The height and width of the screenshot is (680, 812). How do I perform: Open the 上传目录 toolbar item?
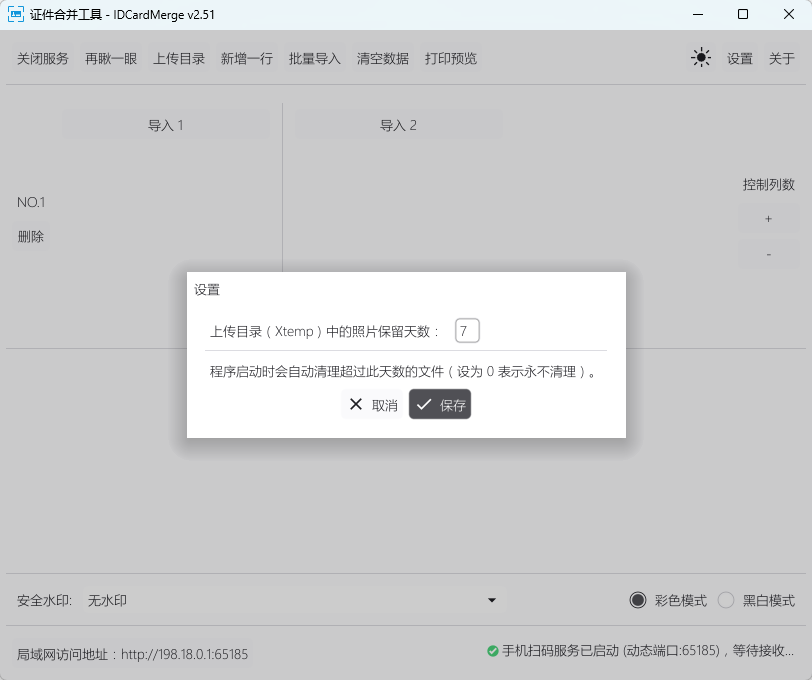click(179, 59)
